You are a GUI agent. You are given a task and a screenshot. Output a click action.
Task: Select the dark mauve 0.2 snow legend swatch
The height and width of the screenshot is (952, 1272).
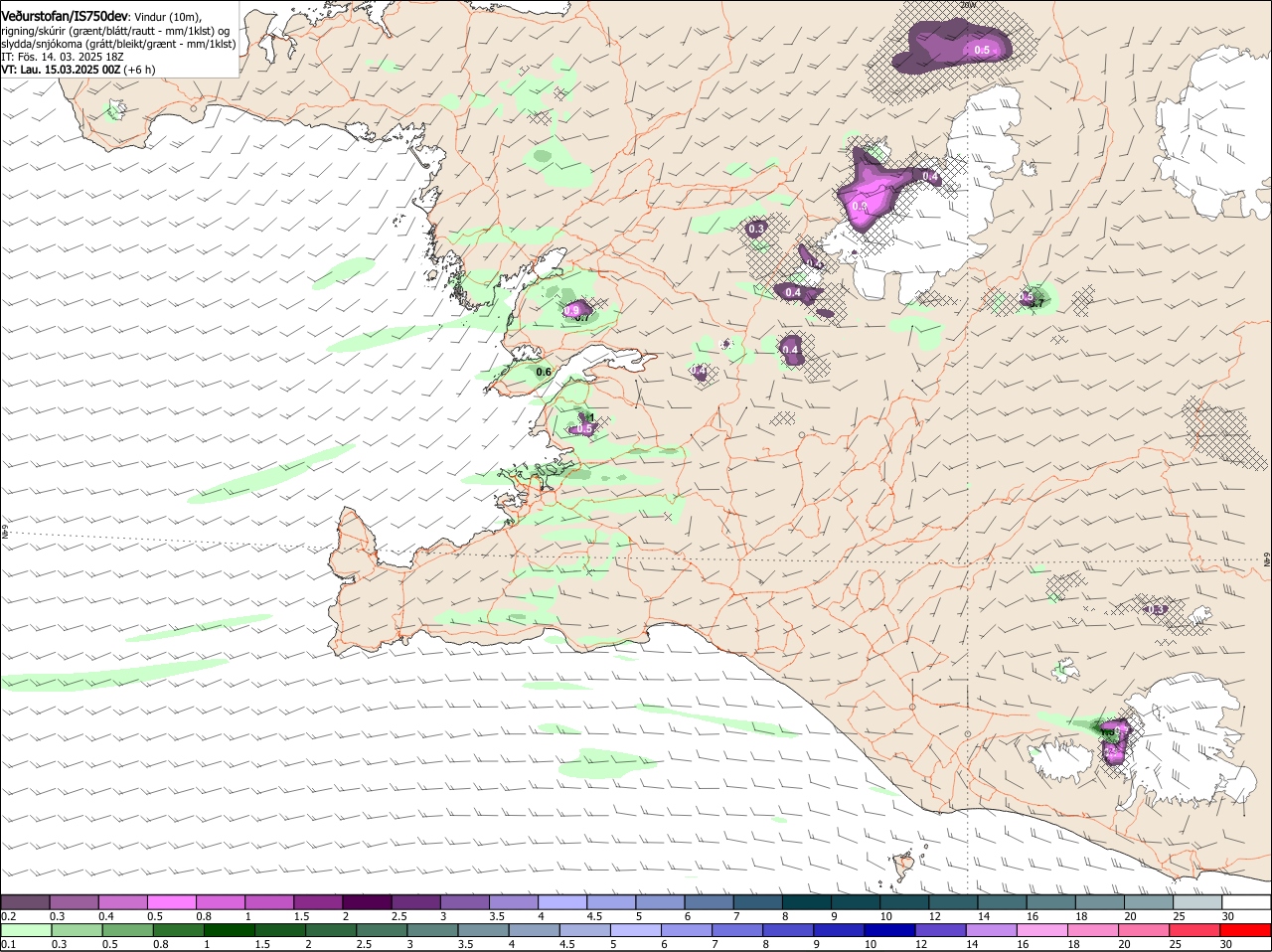coord(25,902)
